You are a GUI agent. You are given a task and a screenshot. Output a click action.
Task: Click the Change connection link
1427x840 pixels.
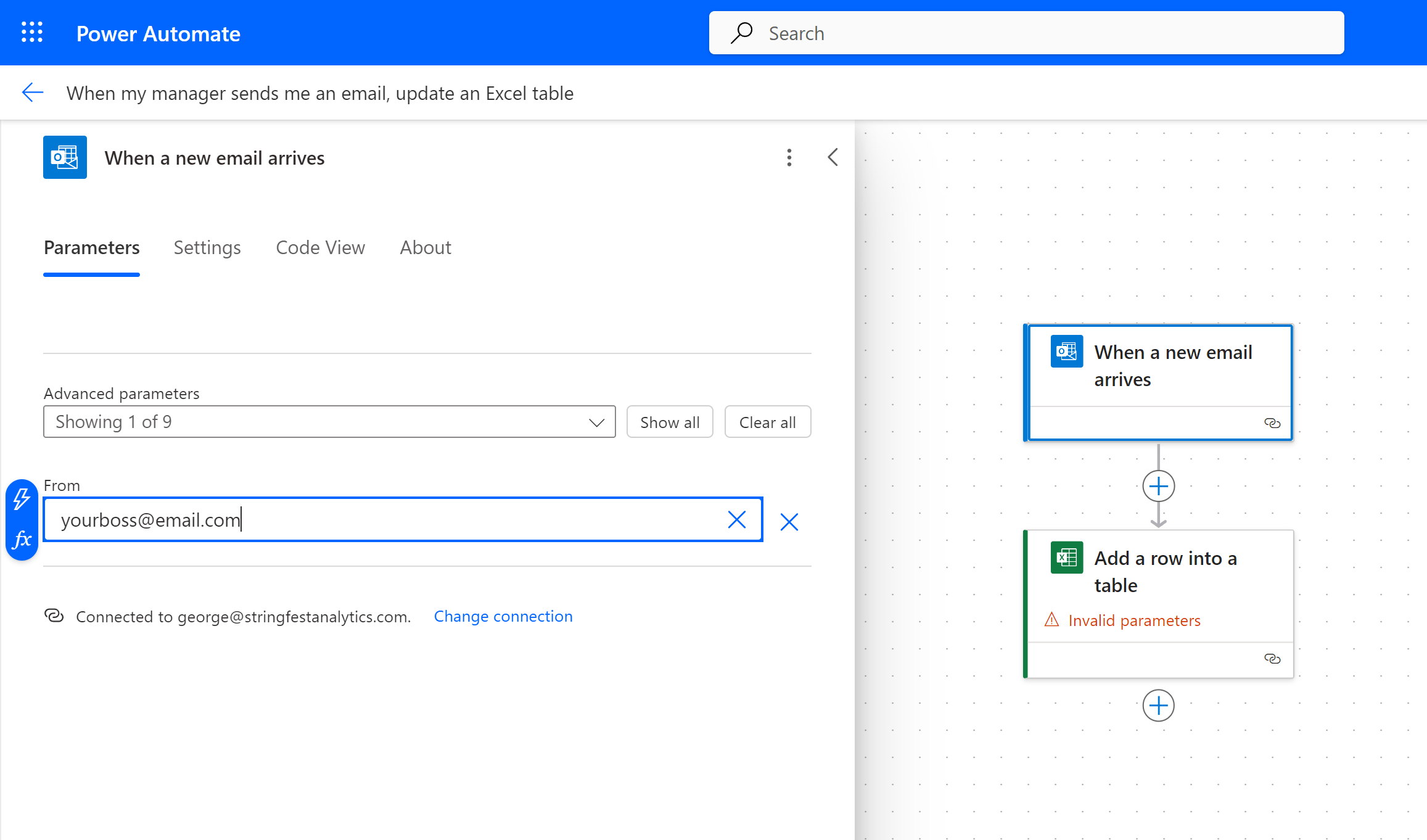tap(503, 616)
